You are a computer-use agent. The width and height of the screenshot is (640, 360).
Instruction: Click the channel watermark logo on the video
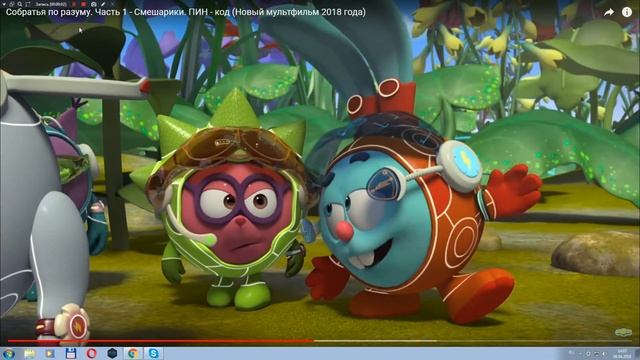point(623,332)
